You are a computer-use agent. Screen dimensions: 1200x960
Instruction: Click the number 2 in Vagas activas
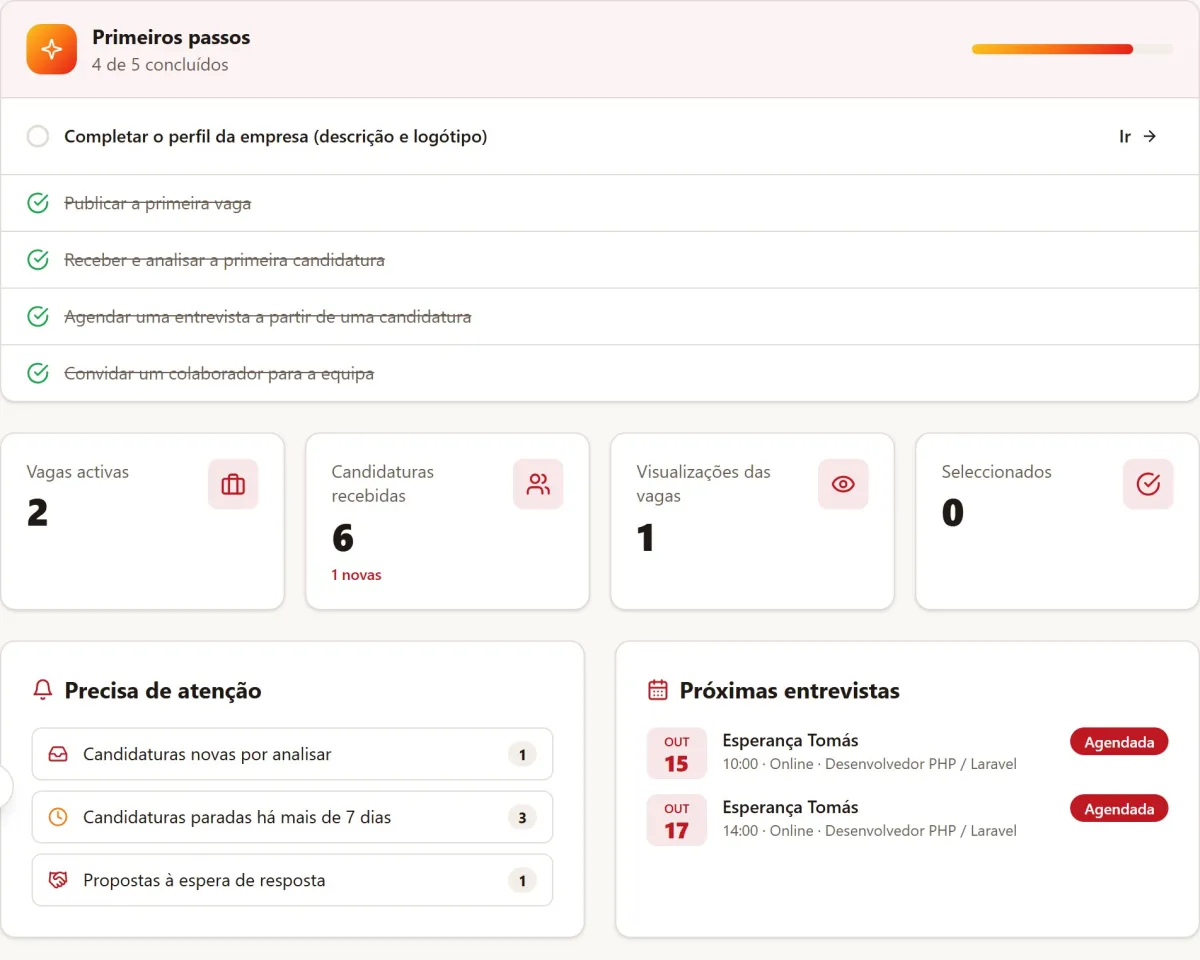(37, 512)
